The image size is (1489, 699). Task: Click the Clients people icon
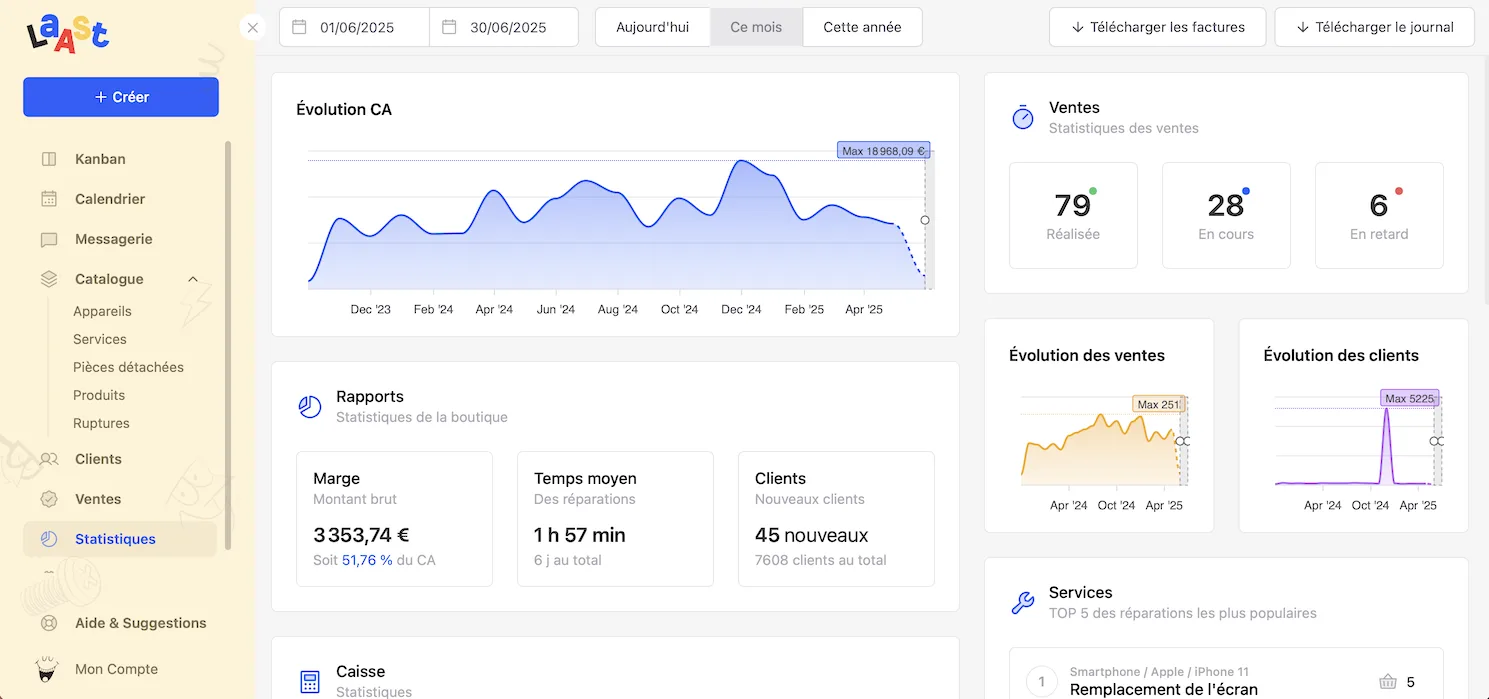click(49, 459)
